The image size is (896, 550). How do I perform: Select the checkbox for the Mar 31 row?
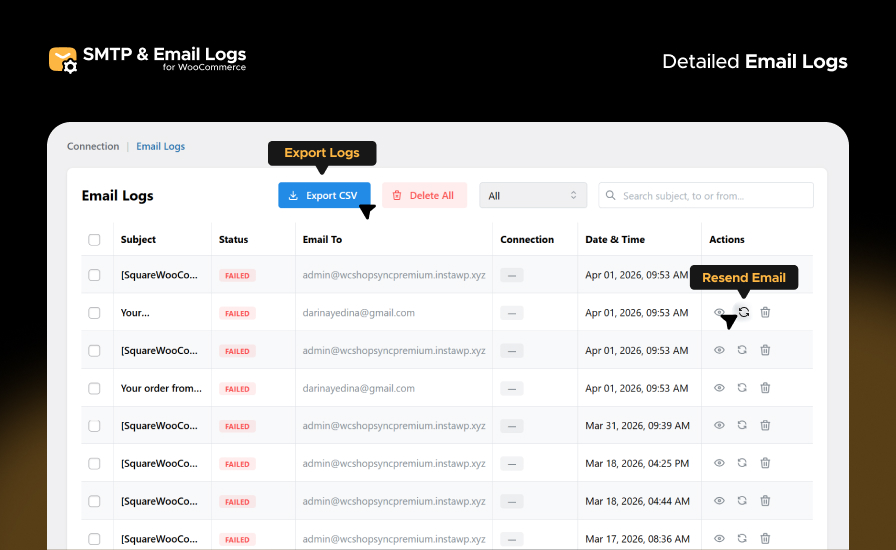click(x=94, y=426)
